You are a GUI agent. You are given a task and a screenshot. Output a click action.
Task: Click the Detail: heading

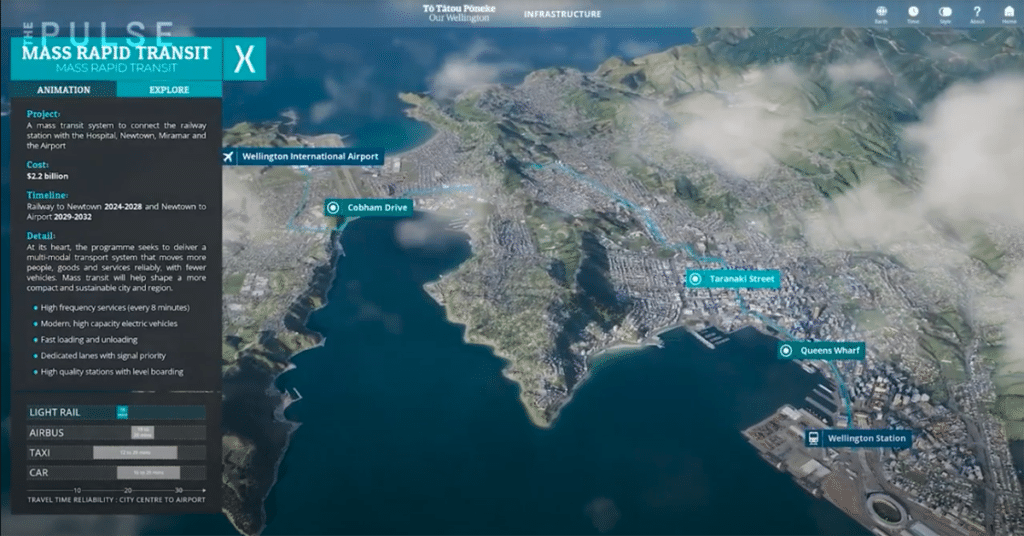pos(40,236)
